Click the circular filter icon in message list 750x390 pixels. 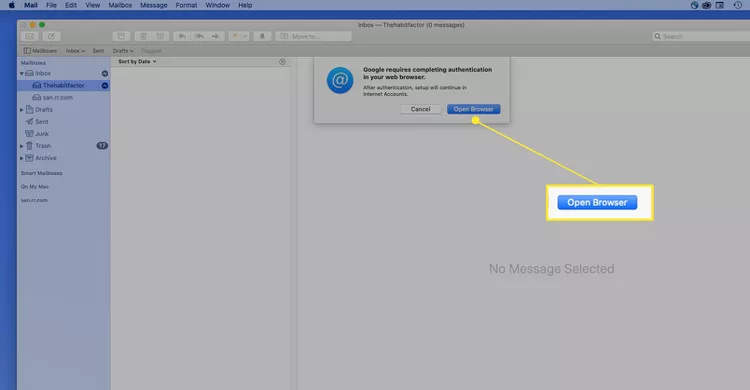point(282,62)
